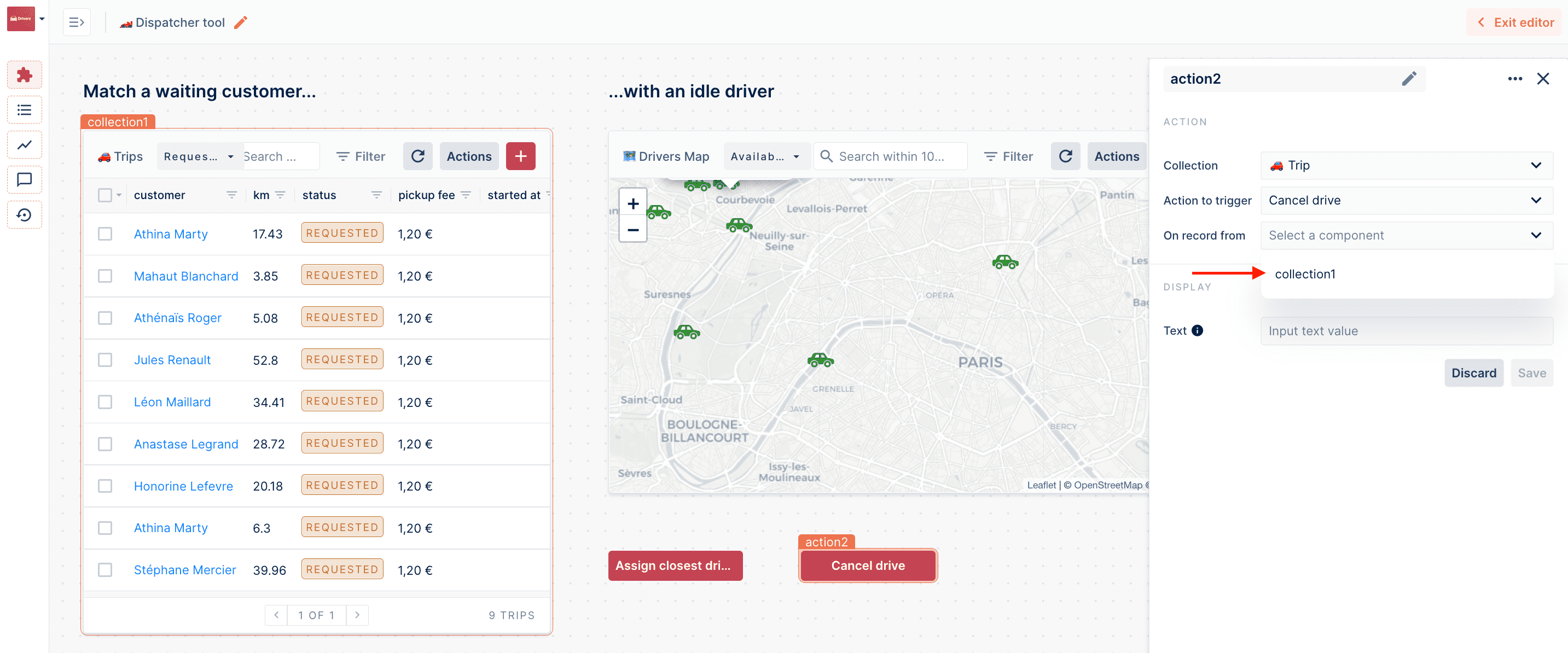Open Léon Maillard customer link
The height and width of the screenshot is (653, 1568).
click(x=172, y=403)
